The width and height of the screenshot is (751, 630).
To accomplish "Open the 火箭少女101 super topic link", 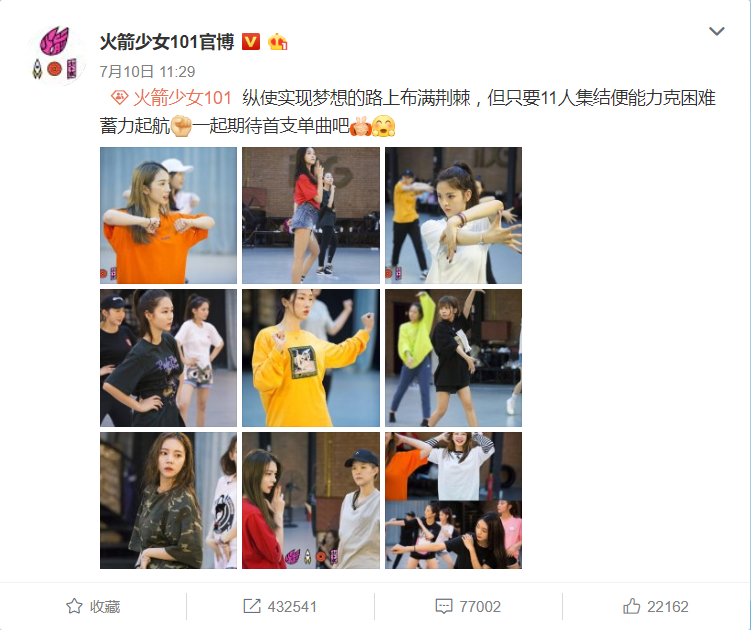I will click(x=182, y=98).
